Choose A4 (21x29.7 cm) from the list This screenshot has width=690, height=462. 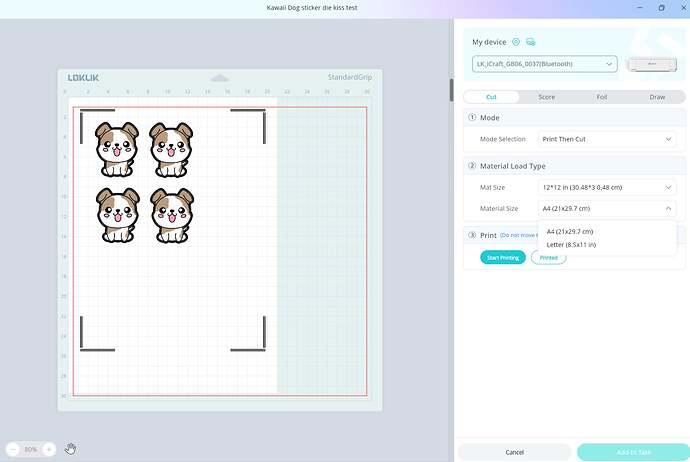570,231
